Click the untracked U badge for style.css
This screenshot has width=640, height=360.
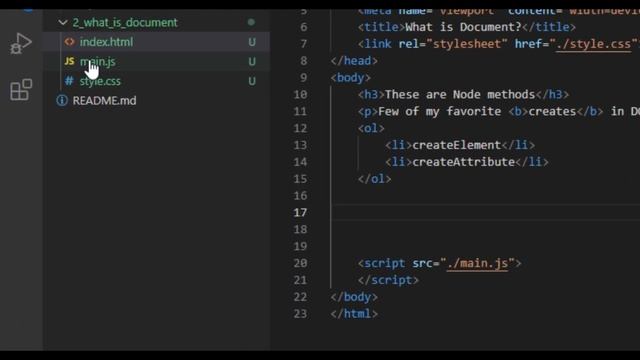(252, 81)
